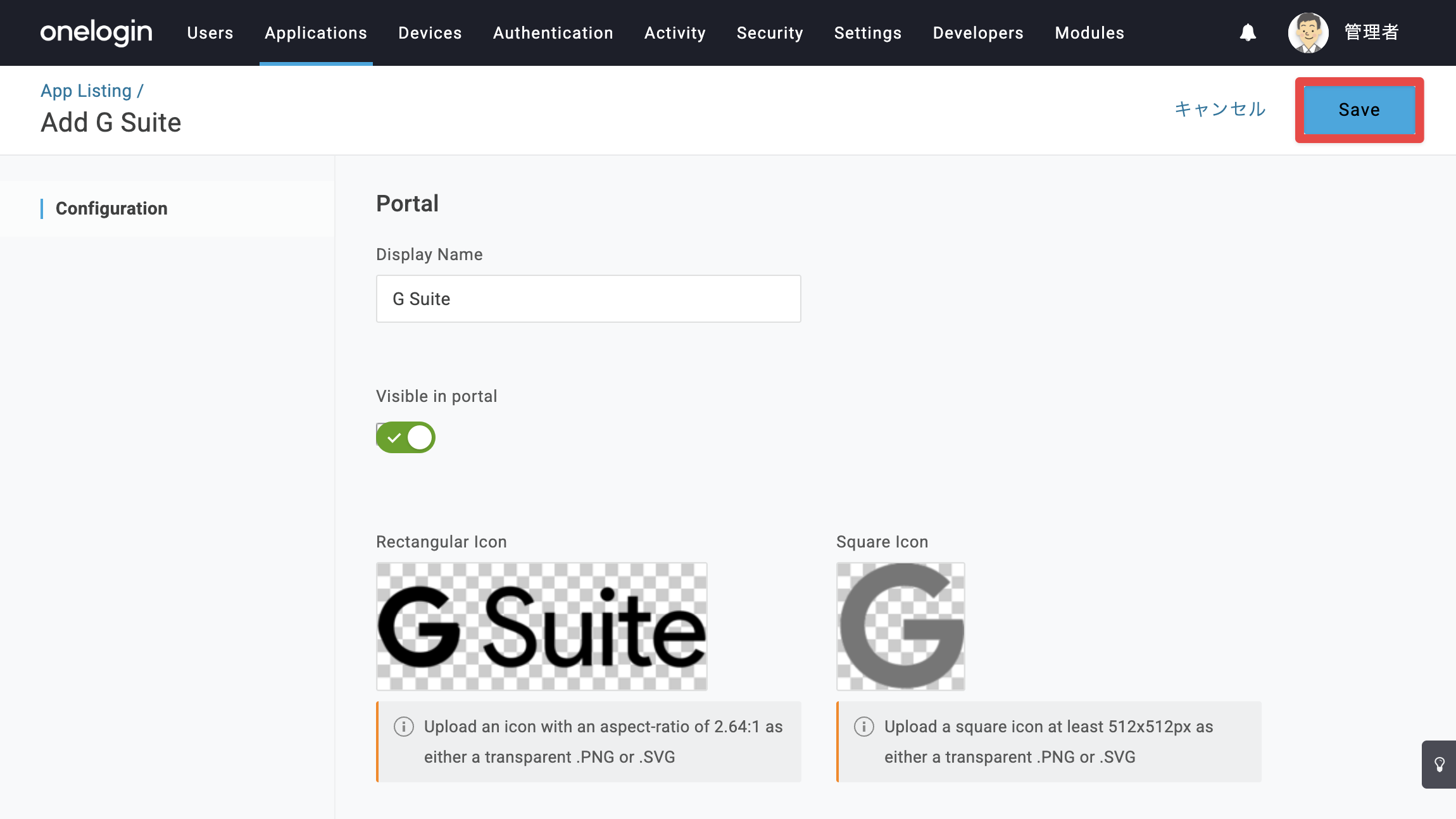1456x819 pixels.
Task: Click the G Suite rectangular icon image
Action: (x=542, y=627)
